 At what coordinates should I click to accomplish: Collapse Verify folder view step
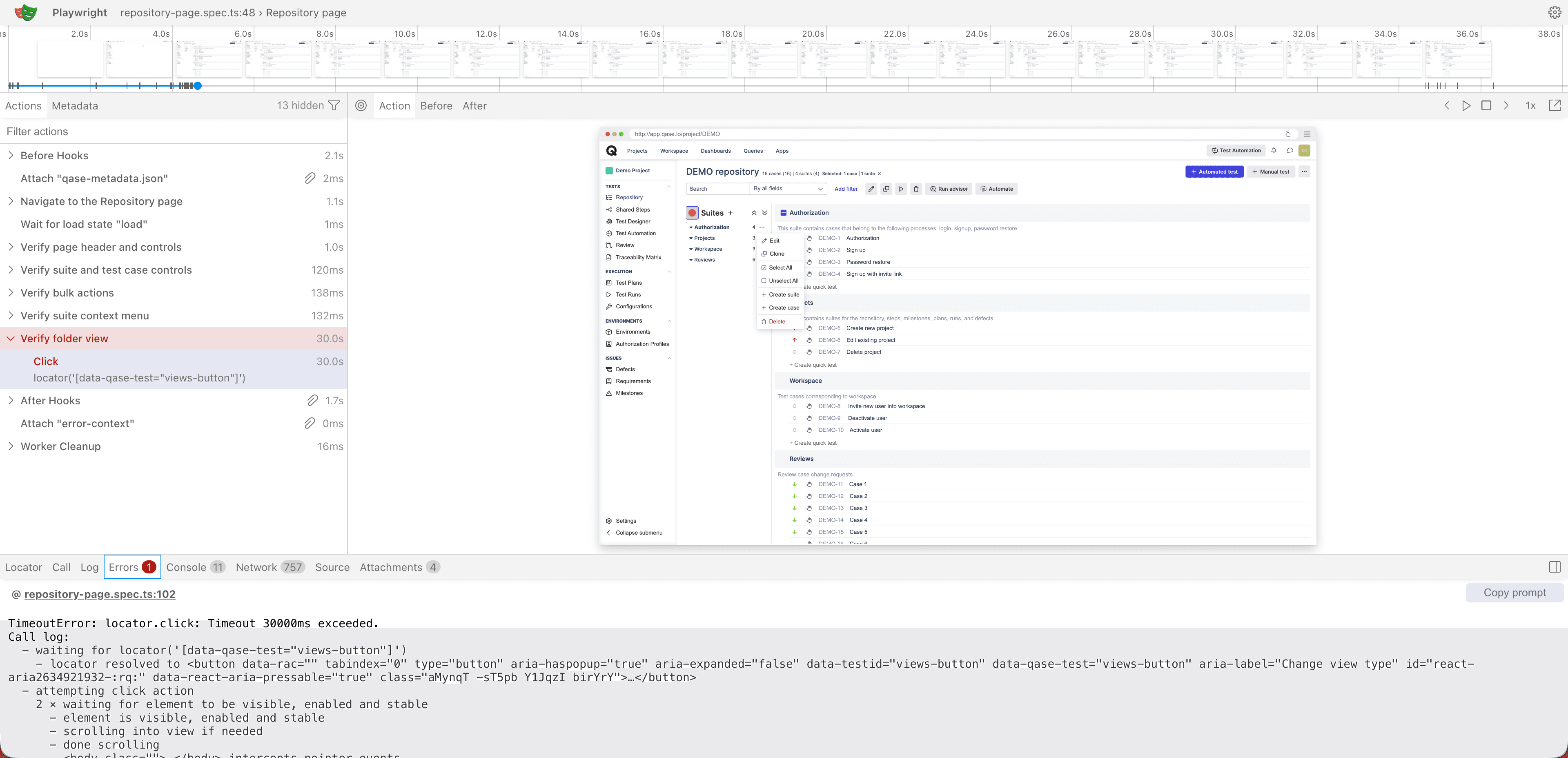[x=10, y=339]
